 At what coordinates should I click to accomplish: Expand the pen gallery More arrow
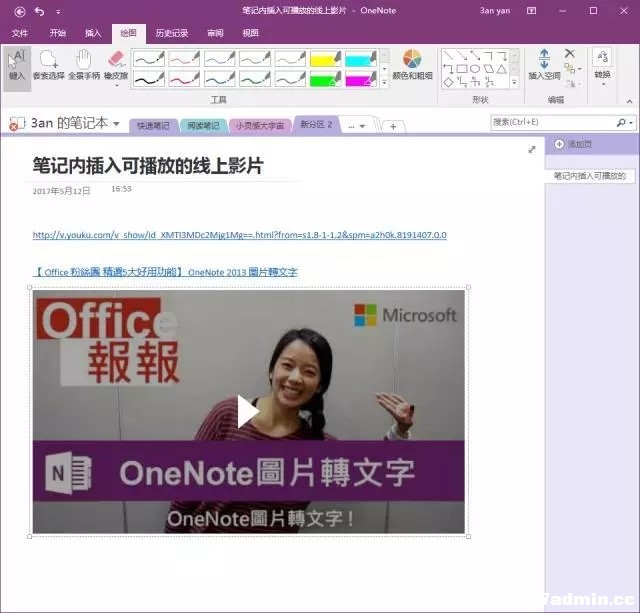pos(384,83)
